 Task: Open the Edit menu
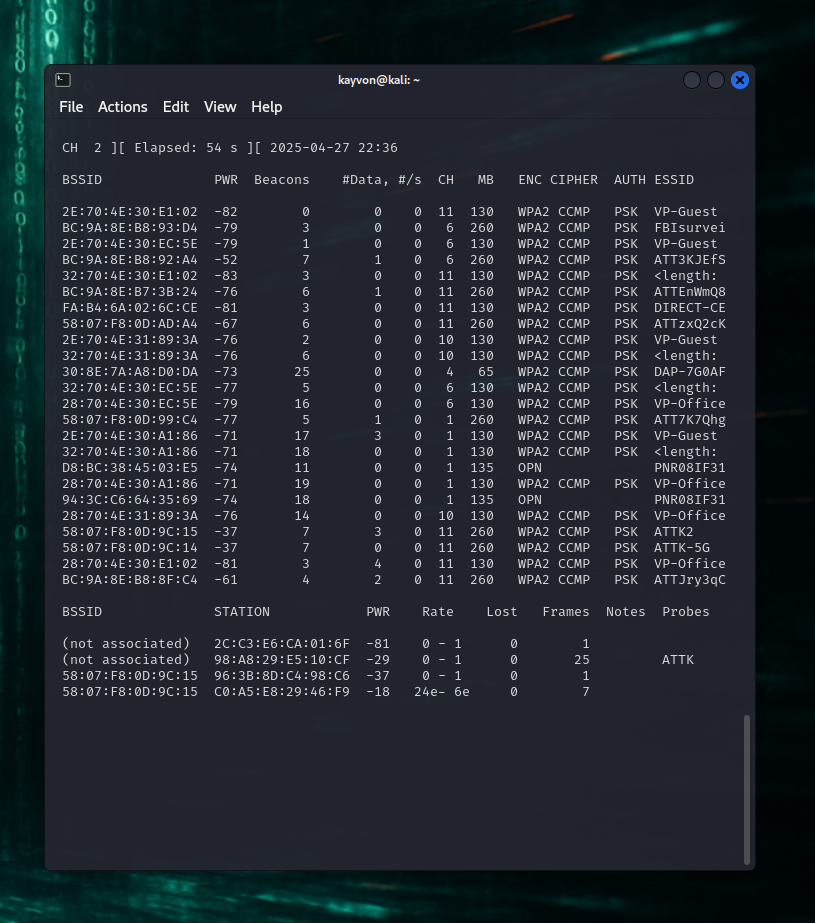tap(175, 107)
